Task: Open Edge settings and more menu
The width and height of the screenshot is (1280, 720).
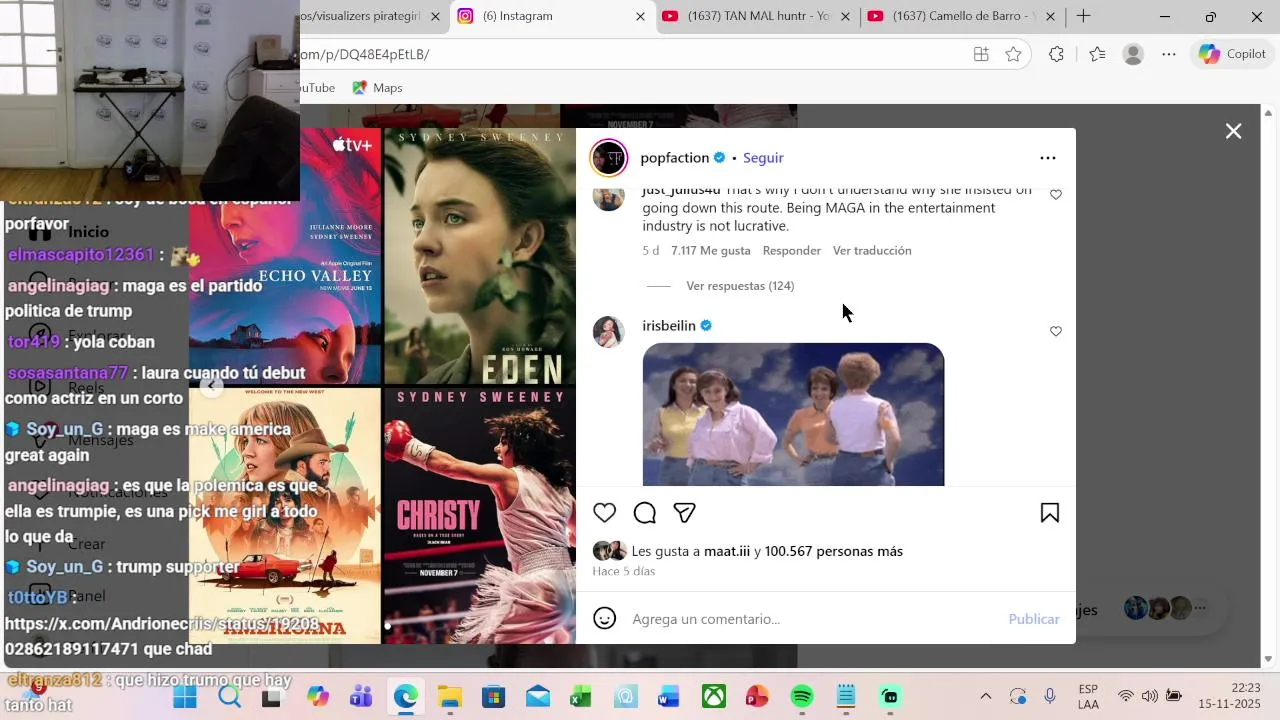Action: [x=1169, y=54]
